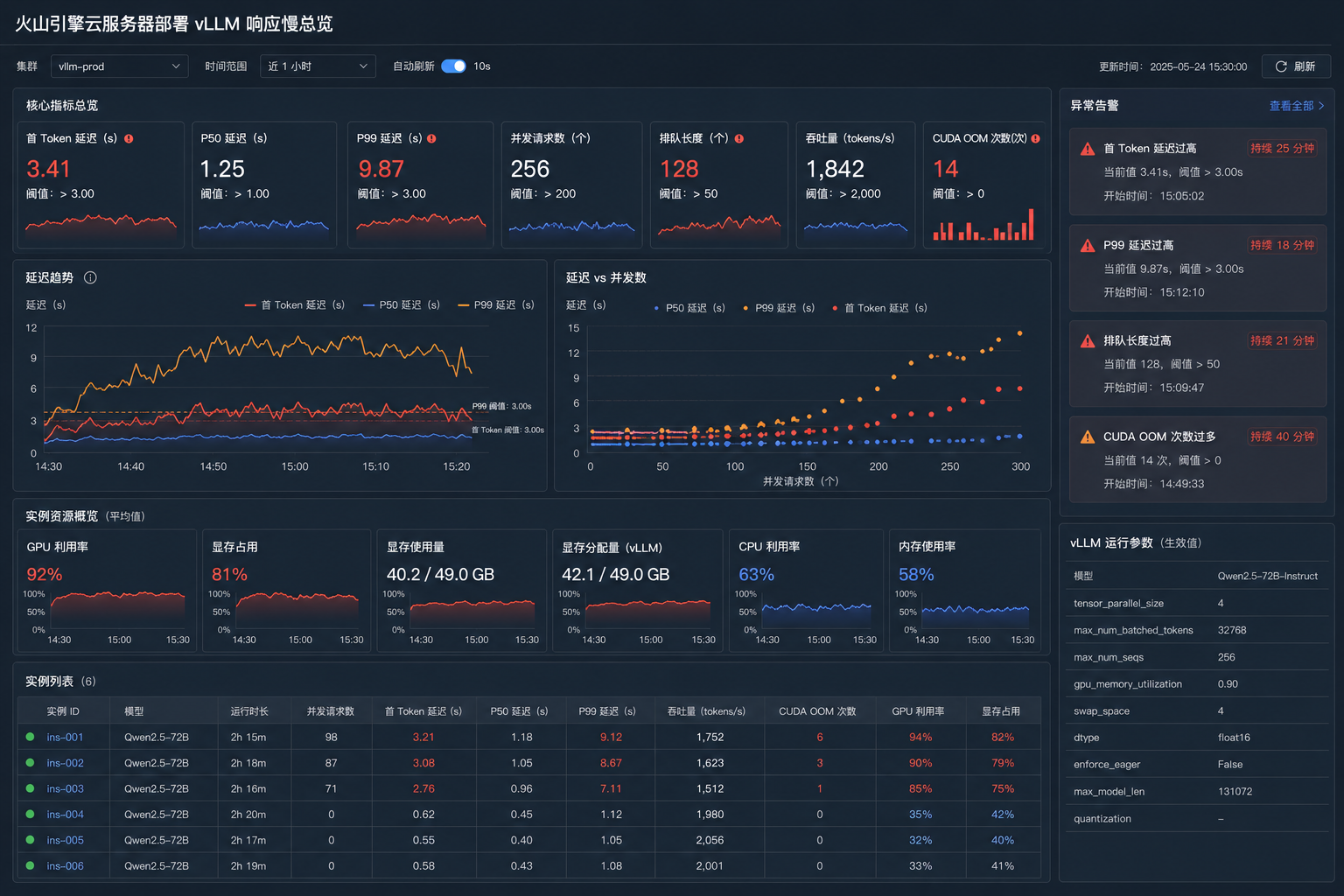
Task: Toggle P99 延迟 legend in 延迟趋势 chart
Action: point(496,304)
